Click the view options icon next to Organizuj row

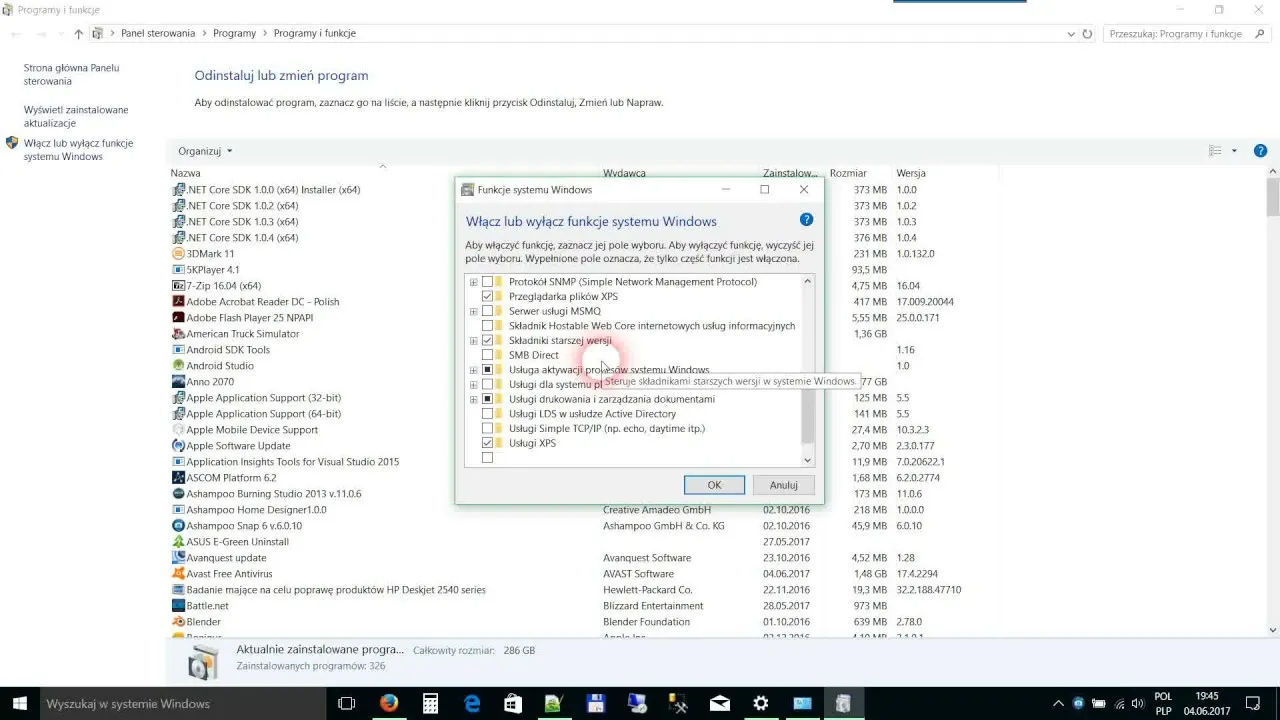(1216, 151)
